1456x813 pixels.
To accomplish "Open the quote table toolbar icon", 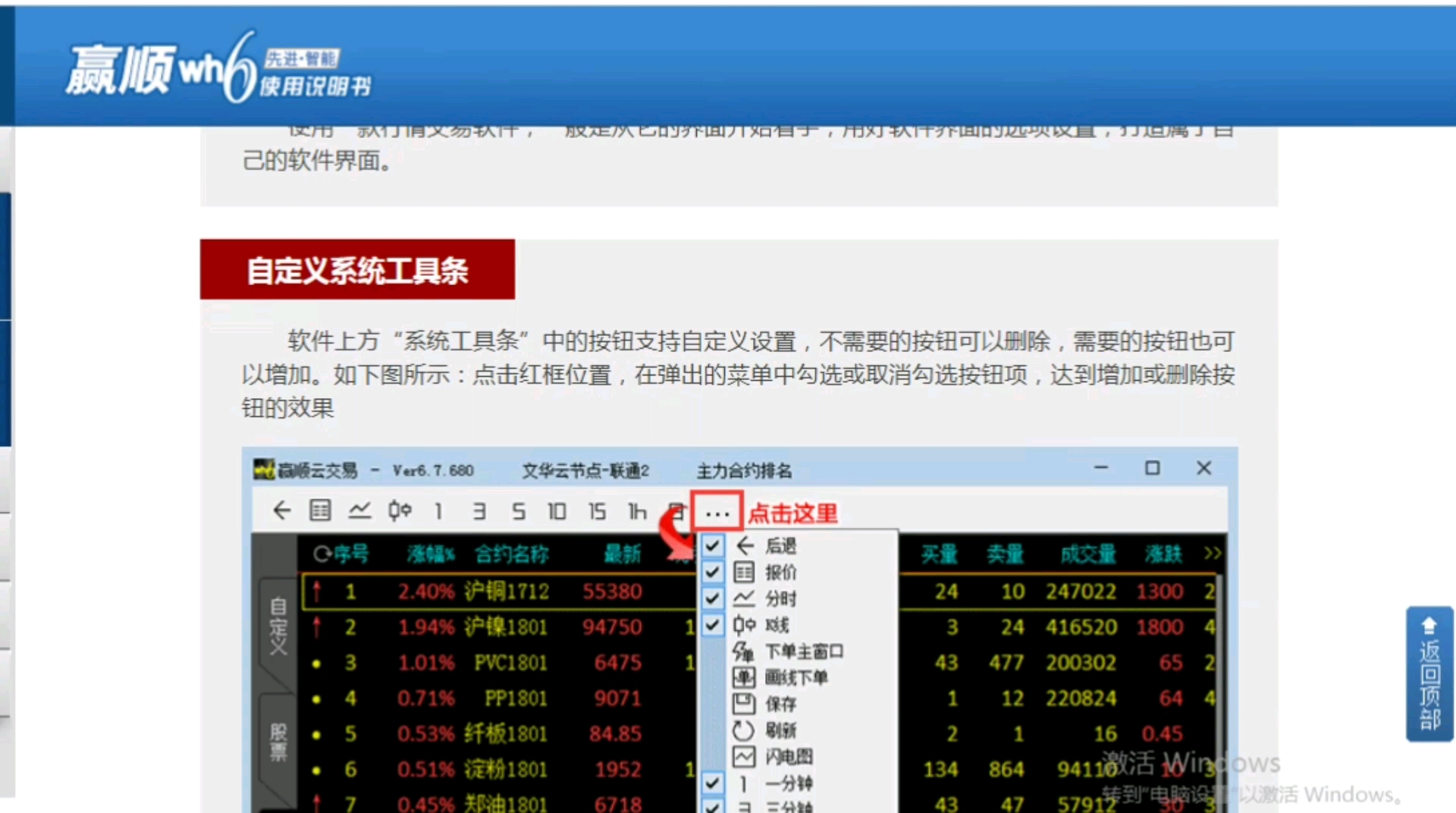I will coord(320,511).
